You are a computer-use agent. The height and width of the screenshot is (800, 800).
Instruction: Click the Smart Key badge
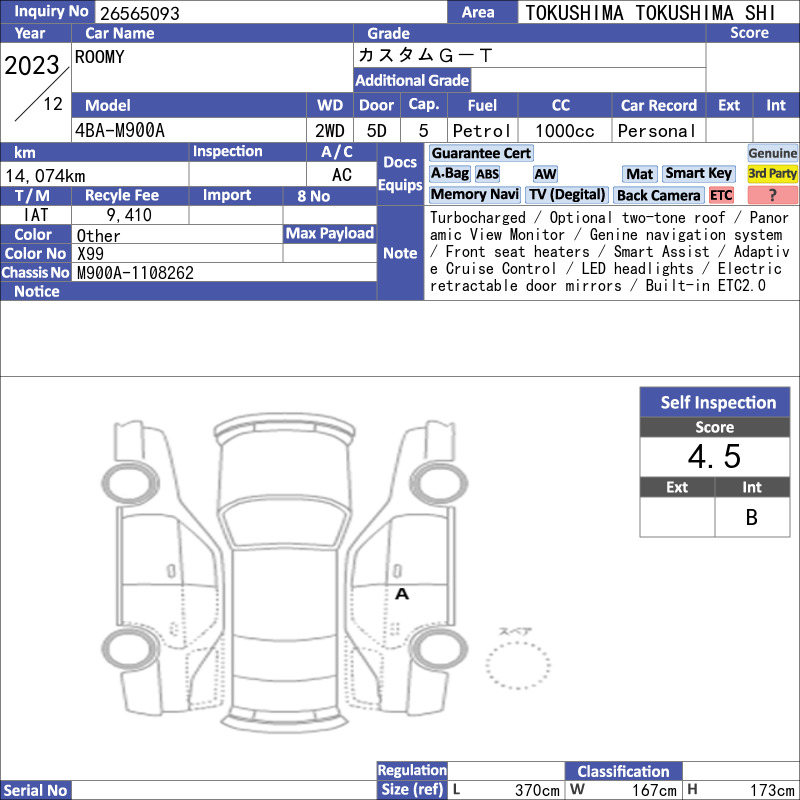[698, 173]
